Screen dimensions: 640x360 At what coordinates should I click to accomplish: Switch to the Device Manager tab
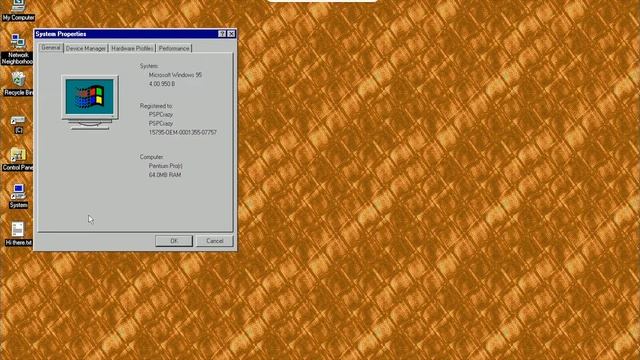(x=86, y=49)
